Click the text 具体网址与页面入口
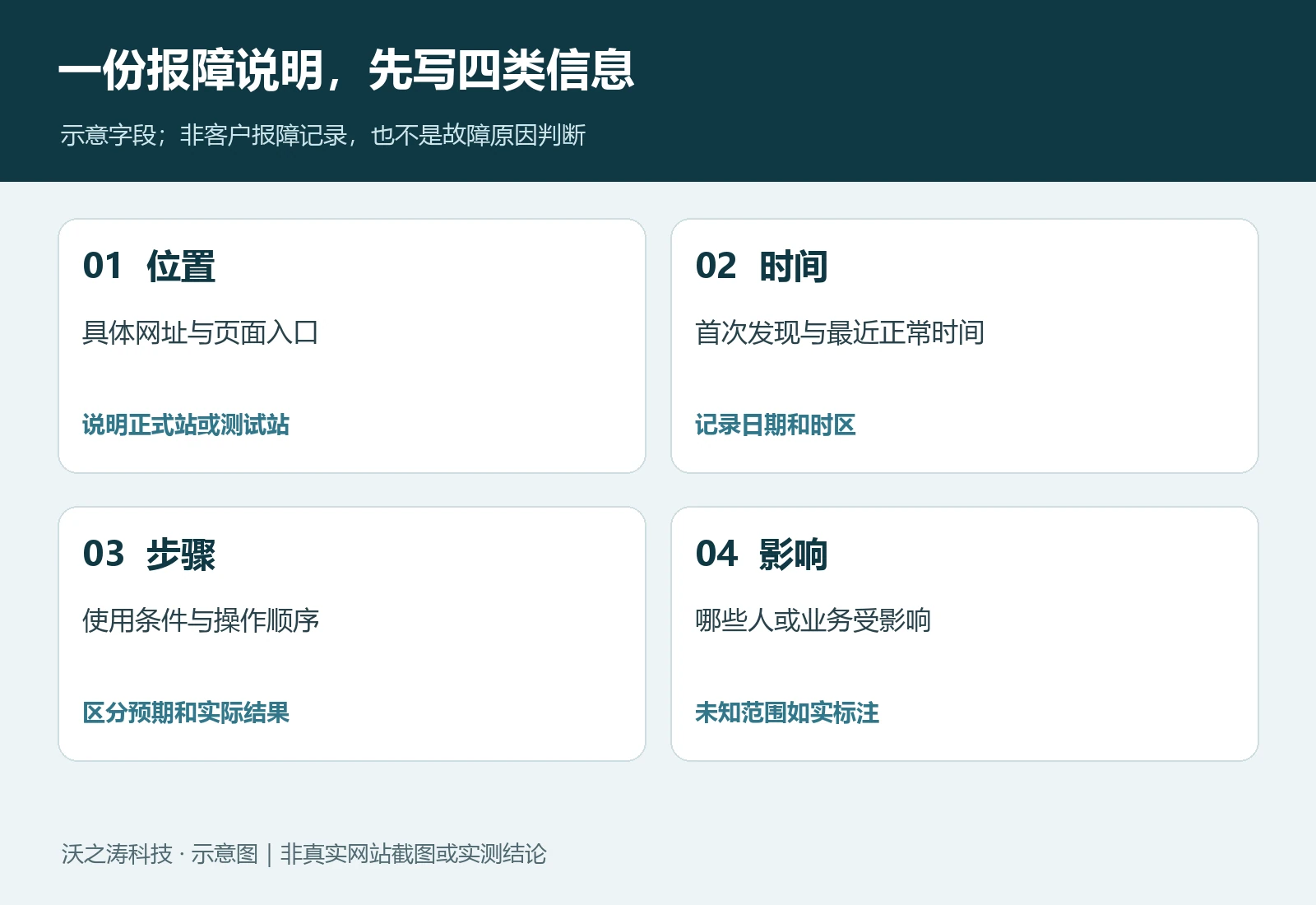The image size is (1316, 905). pos(201,332)
